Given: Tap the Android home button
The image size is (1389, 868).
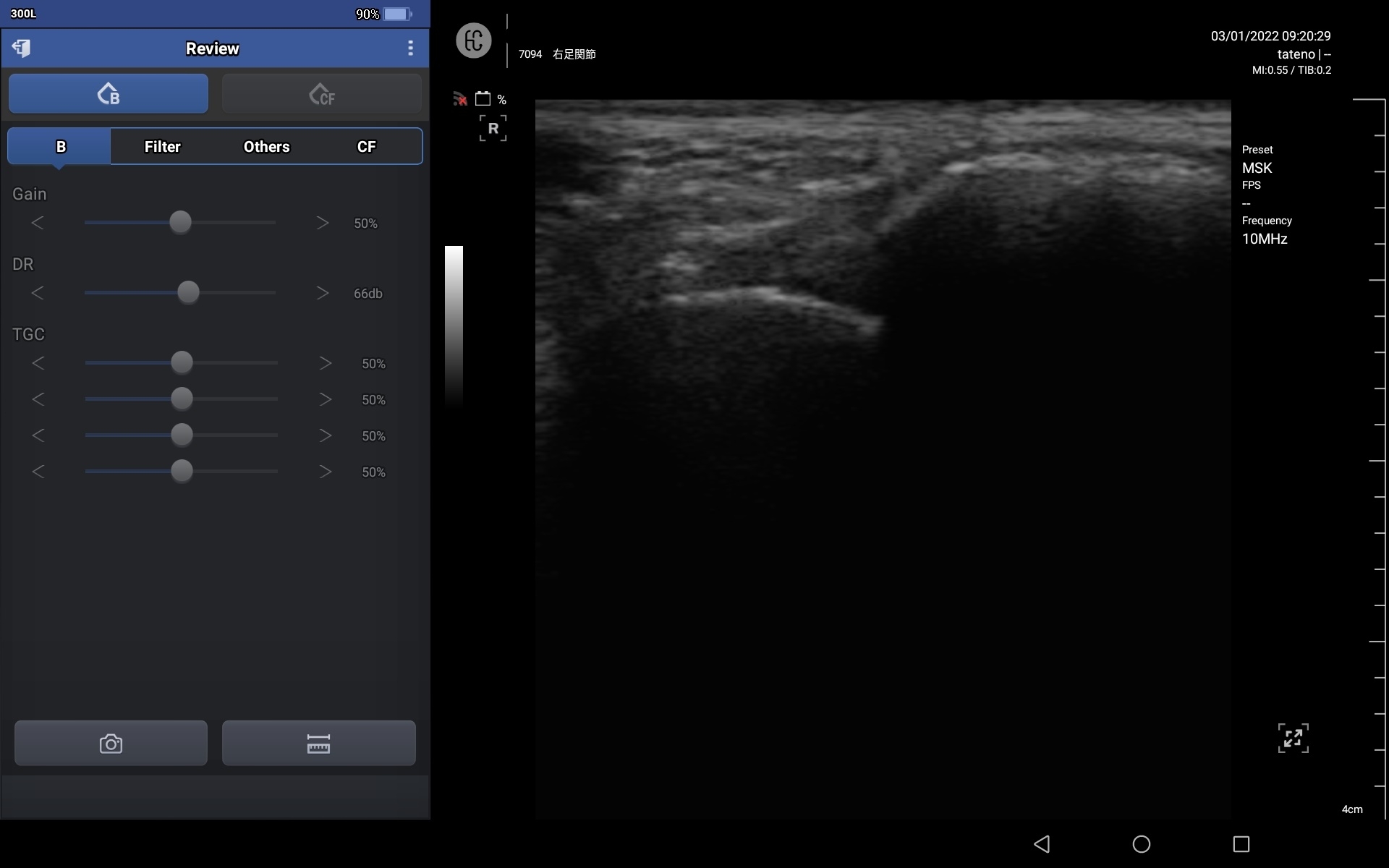Looking at the screenshot, I should tap(1142, 844).
